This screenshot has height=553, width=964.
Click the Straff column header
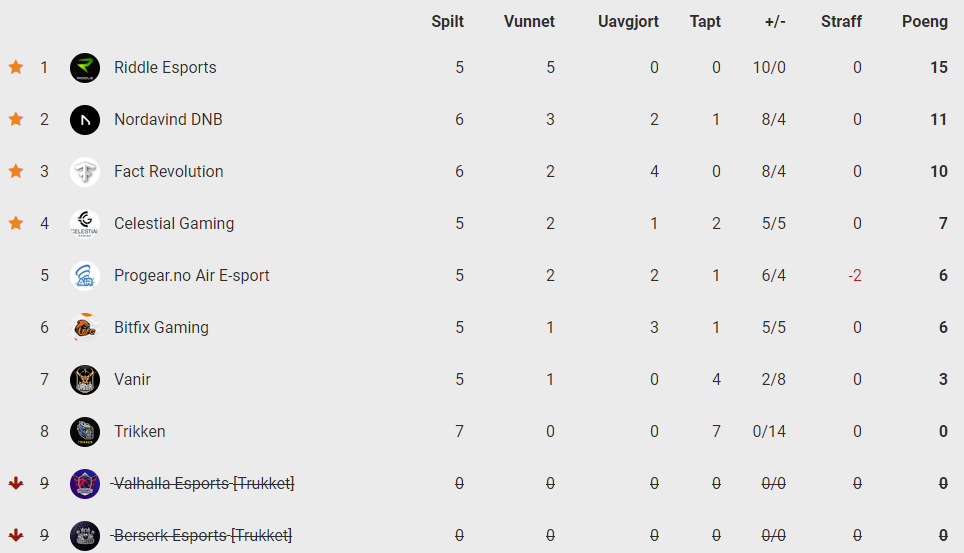click(x=841, y=22)
